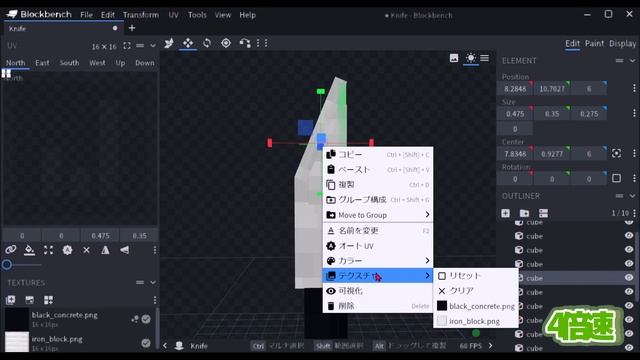Toggle black_concrete.png check mark
Viewport: 640px width, 360px height.
(x=146, y=319)
